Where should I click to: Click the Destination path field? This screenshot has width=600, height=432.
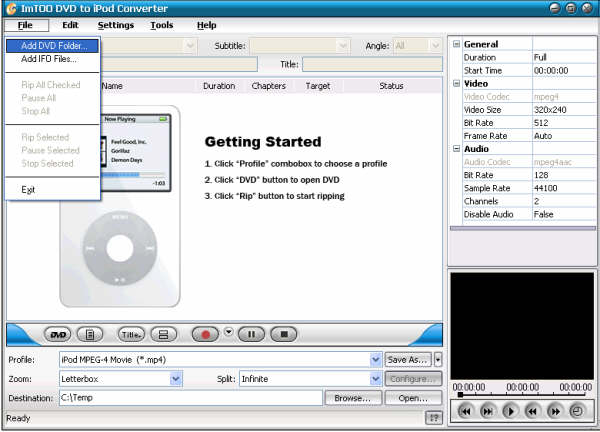[x=191, y=398]
